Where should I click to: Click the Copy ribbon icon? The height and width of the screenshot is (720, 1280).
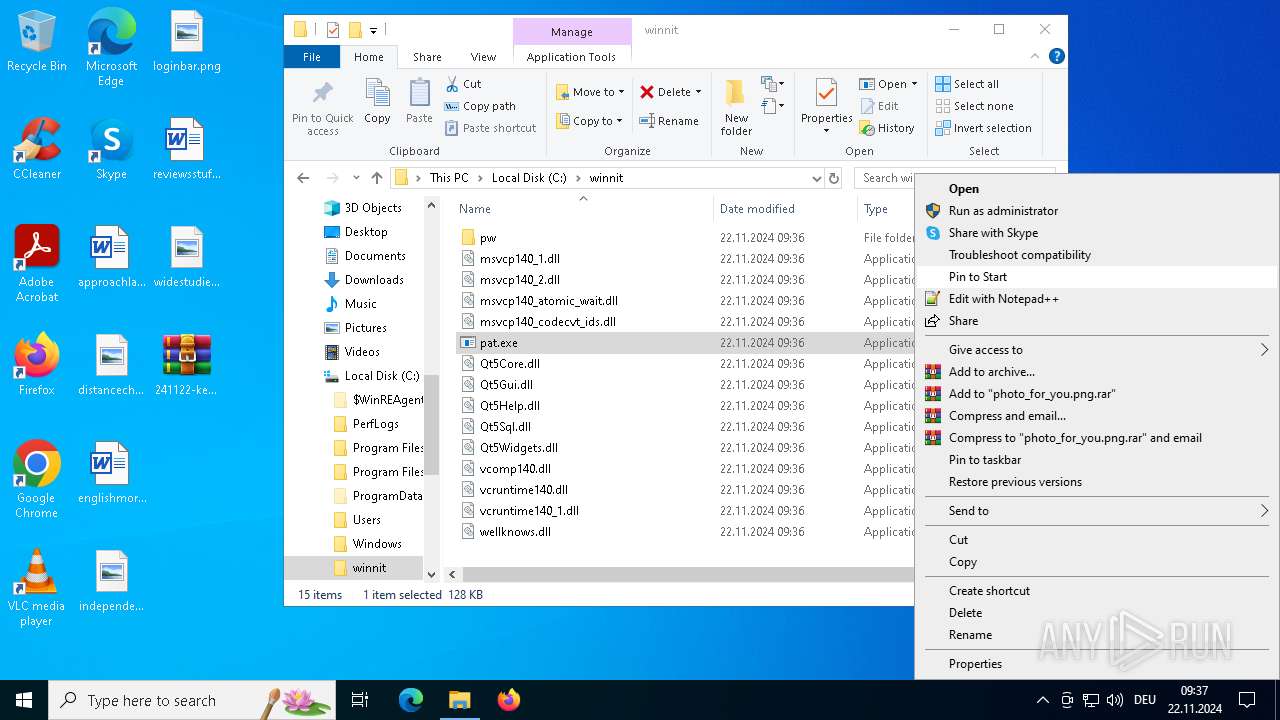pyautogui.click(x=377, y=100)
